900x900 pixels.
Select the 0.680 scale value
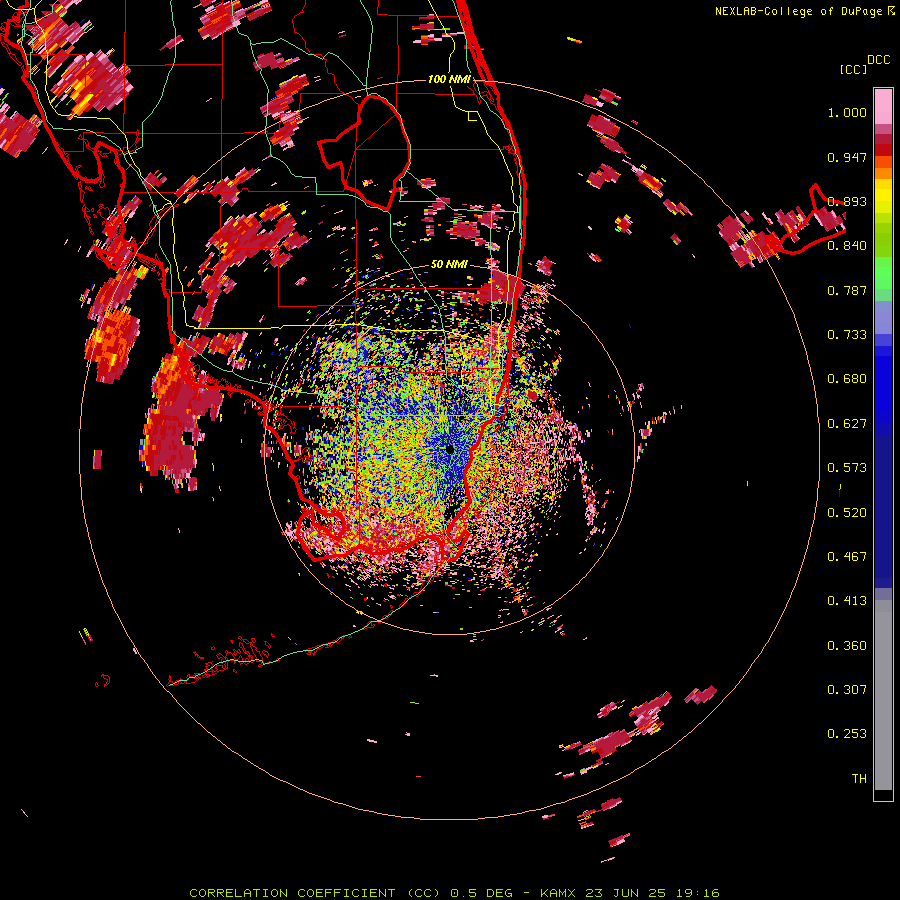tap(847, 379)
